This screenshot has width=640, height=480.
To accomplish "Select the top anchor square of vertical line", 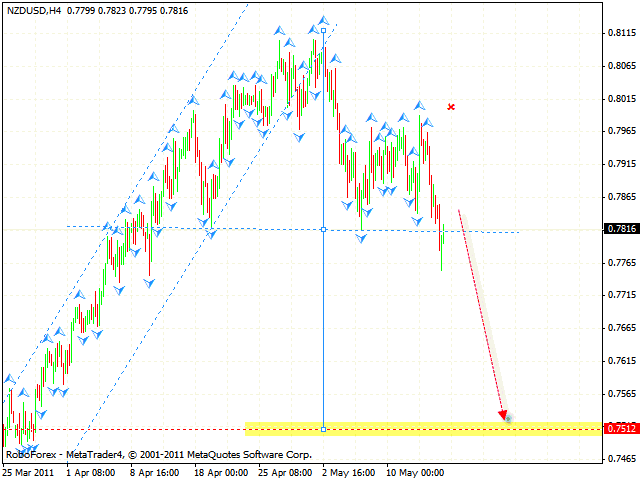I will coord(323,31).
